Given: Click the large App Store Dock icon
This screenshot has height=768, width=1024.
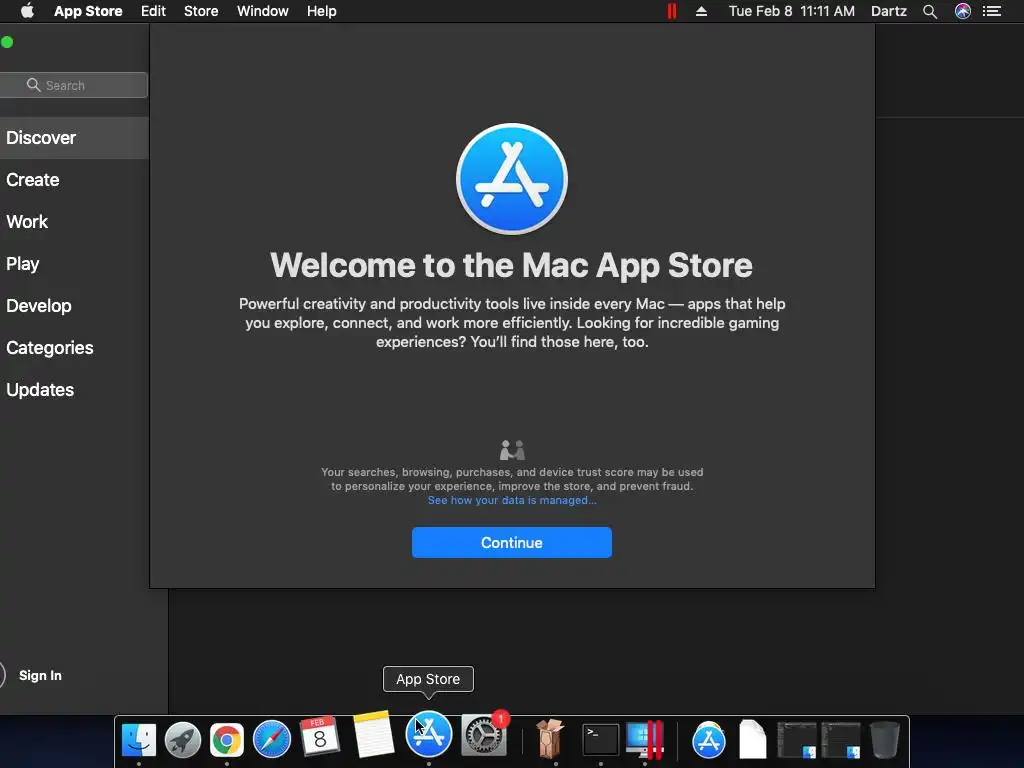Looking at the screenshot, I should point(428,734).
